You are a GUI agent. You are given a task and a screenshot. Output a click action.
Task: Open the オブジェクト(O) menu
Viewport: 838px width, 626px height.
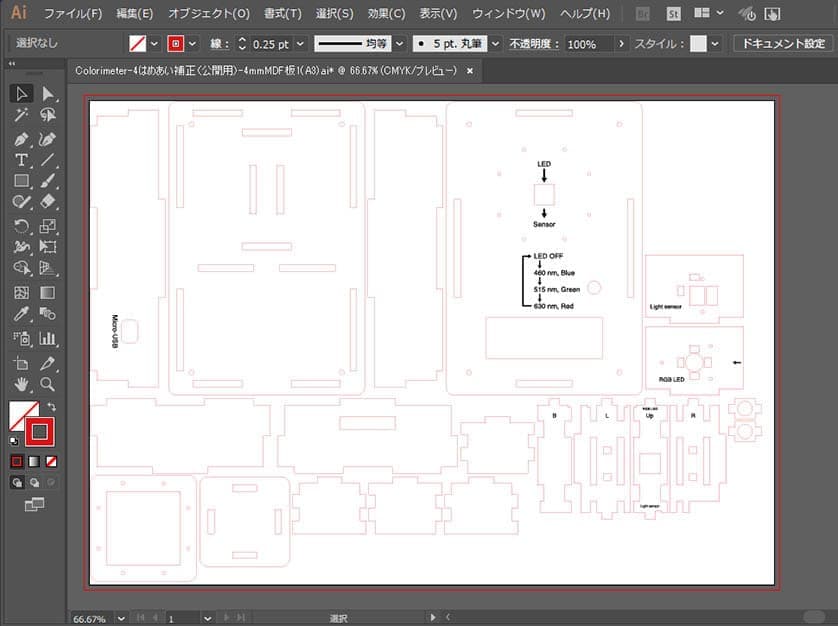tap(208, 14)
